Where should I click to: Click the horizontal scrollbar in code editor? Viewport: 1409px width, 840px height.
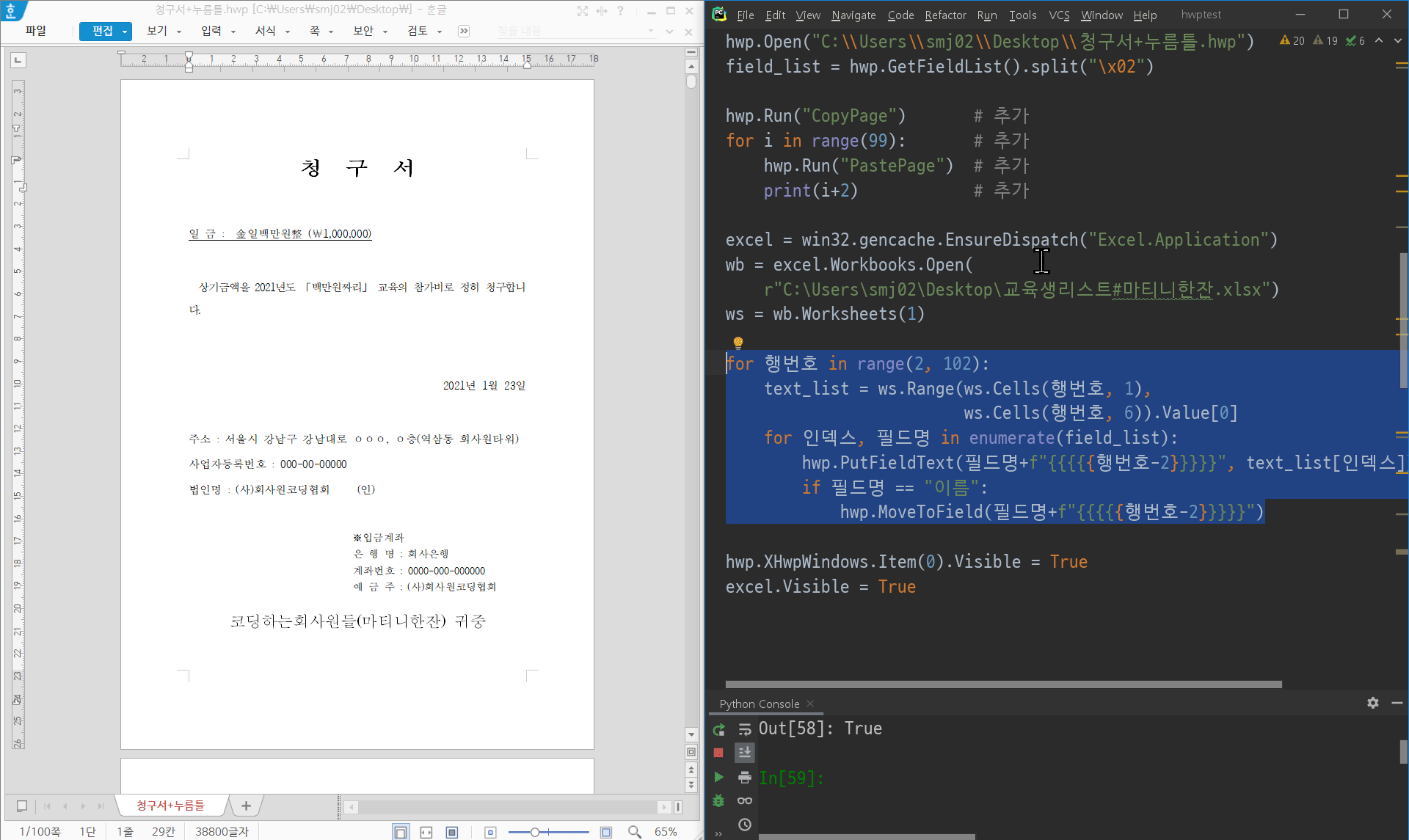click(x=1002, y=684)
